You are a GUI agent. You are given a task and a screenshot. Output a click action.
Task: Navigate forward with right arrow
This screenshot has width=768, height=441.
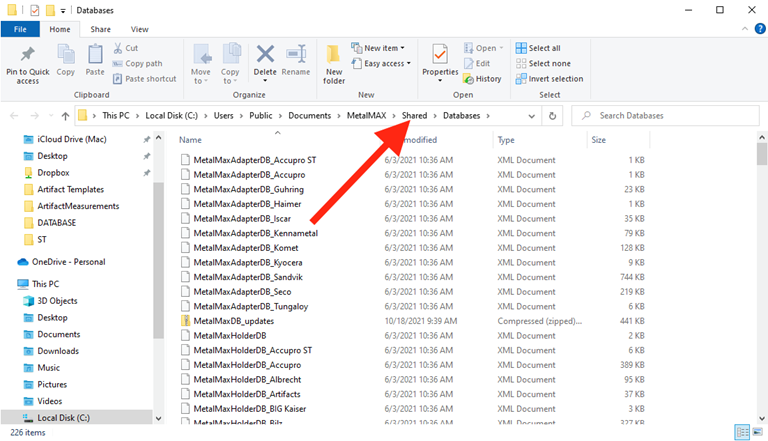coord(34,116)
